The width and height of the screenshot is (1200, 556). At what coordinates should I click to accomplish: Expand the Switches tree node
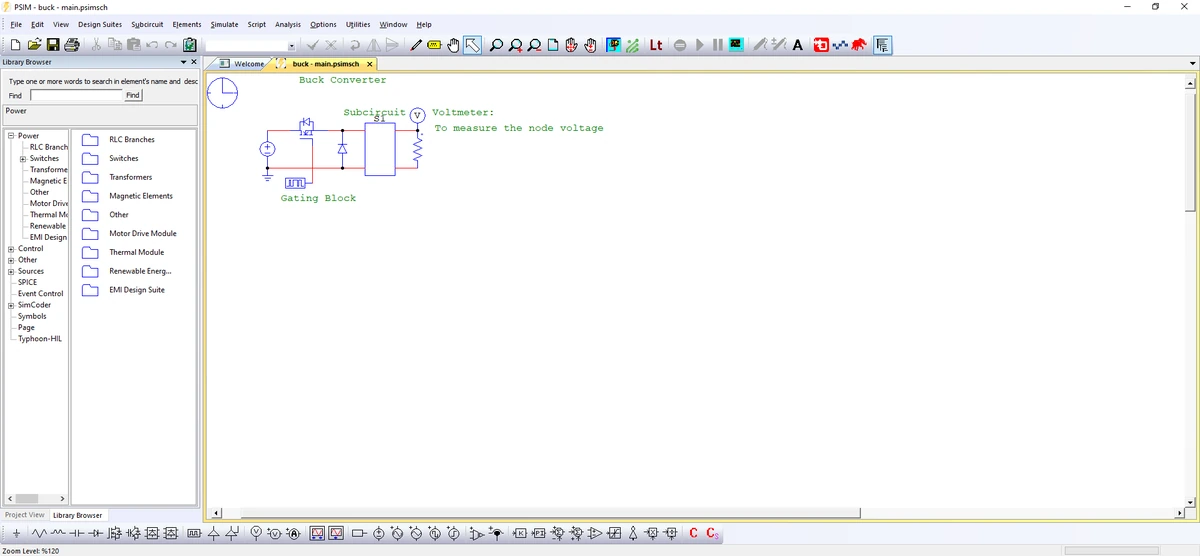22,158
